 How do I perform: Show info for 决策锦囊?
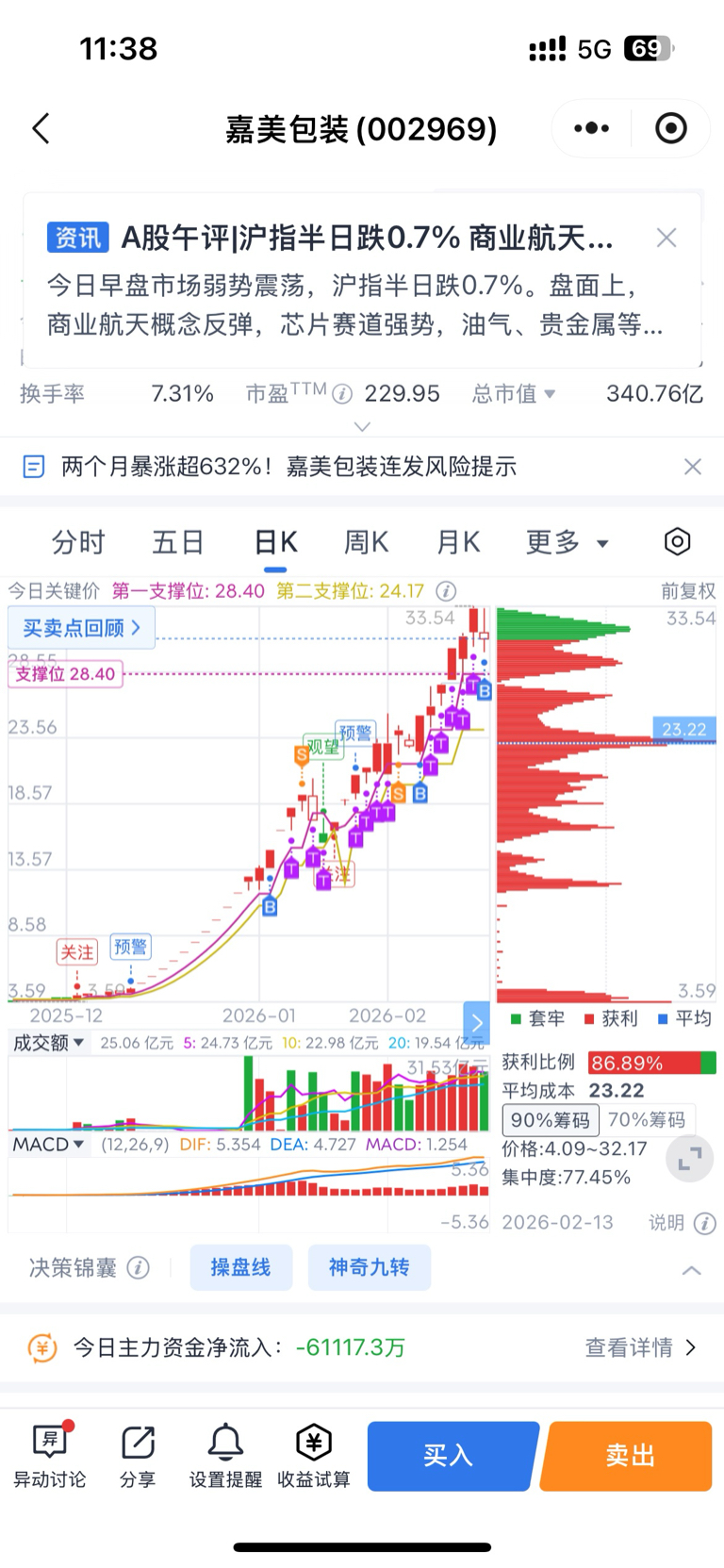[x=139, y=1268]
